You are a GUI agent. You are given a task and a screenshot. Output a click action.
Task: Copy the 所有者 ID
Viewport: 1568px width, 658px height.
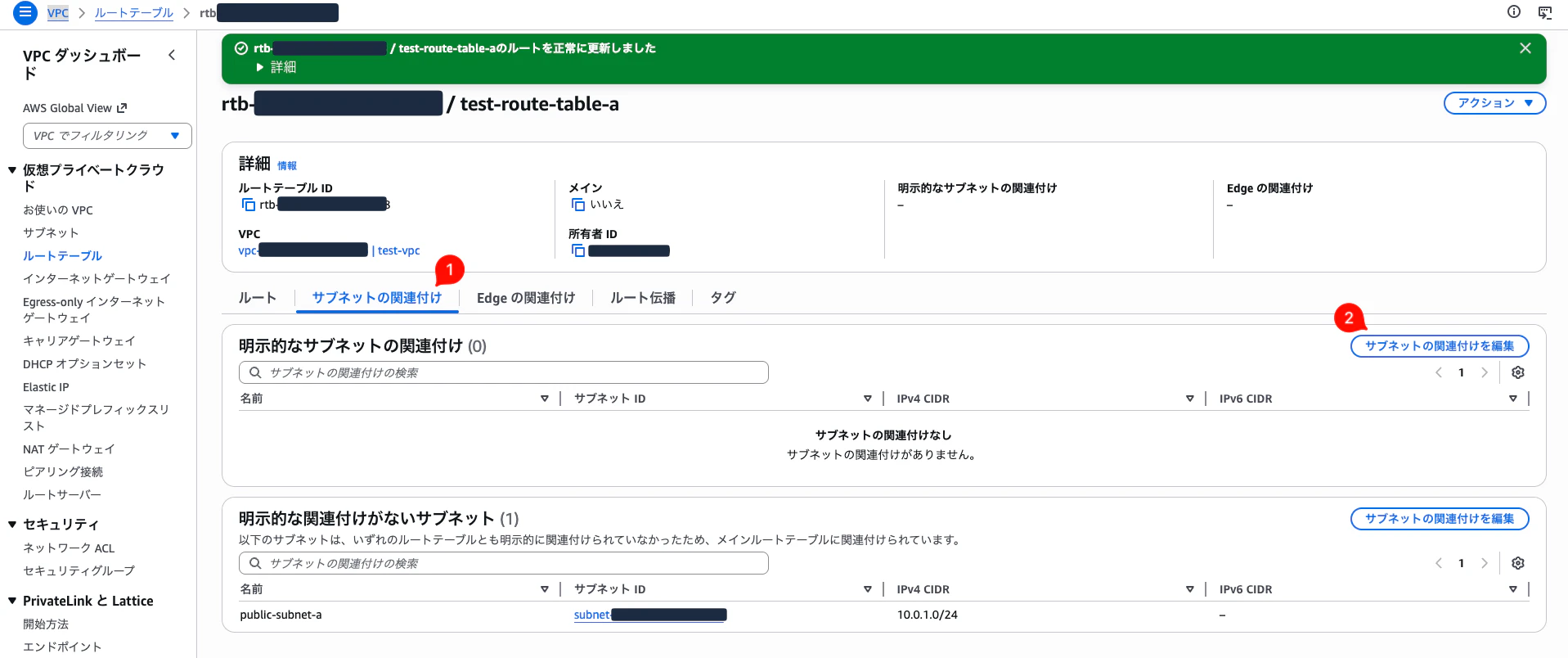click(x=578, y=250)
